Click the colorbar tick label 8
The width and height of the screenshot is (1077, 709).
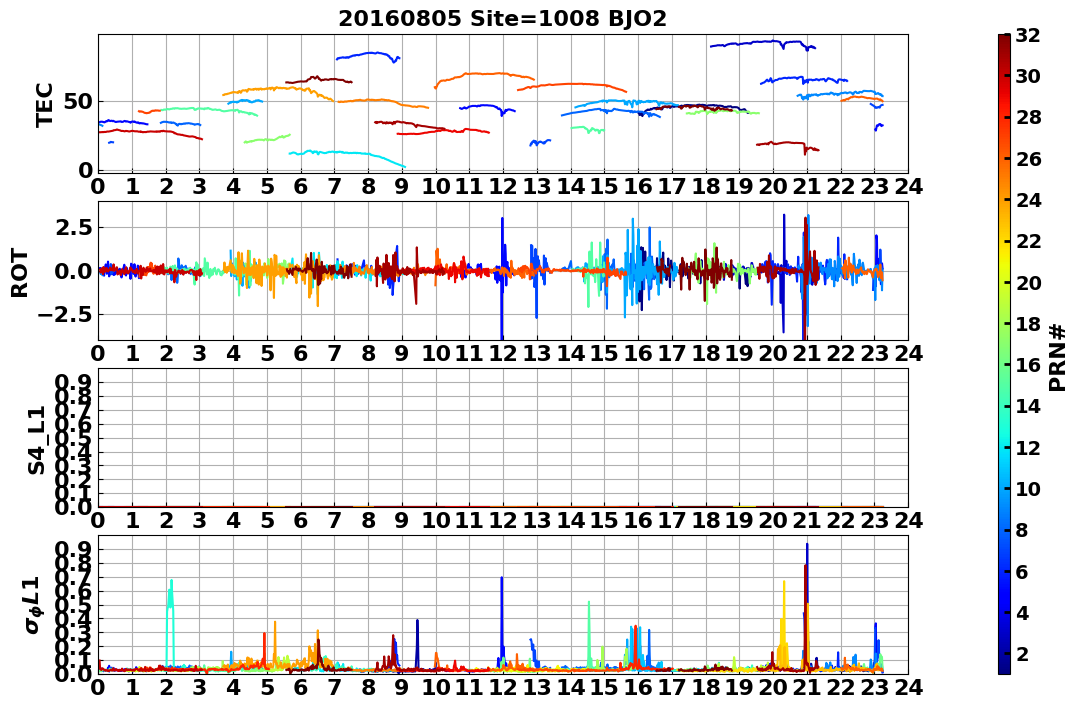pos(1021,530)
